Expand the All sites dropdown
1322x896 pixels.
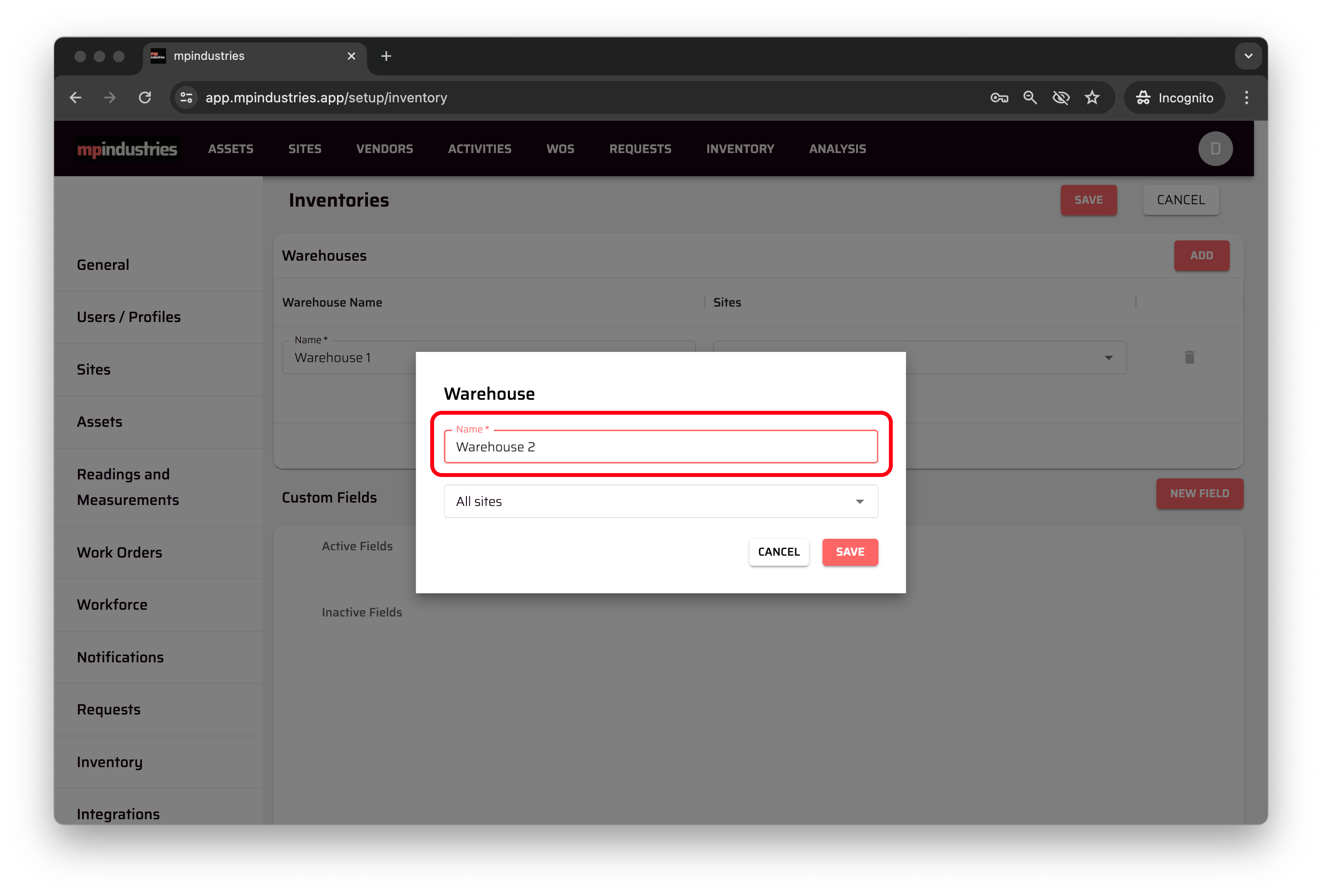click(859, 501)
